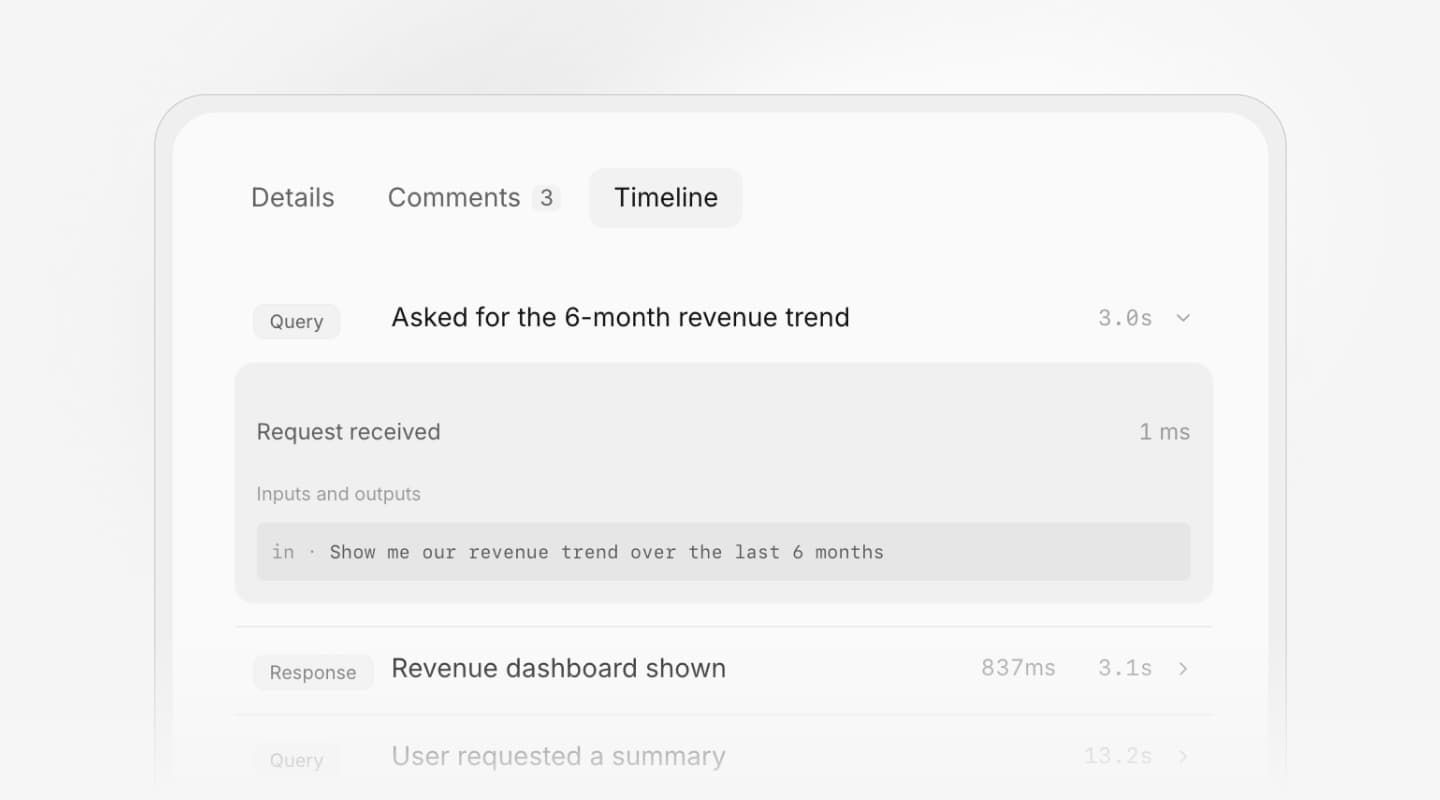Viewport: 1440px width, 800px height.
Task: Select 'Asked for the 6-month revenue trend' title
Action: coord(620,318)
